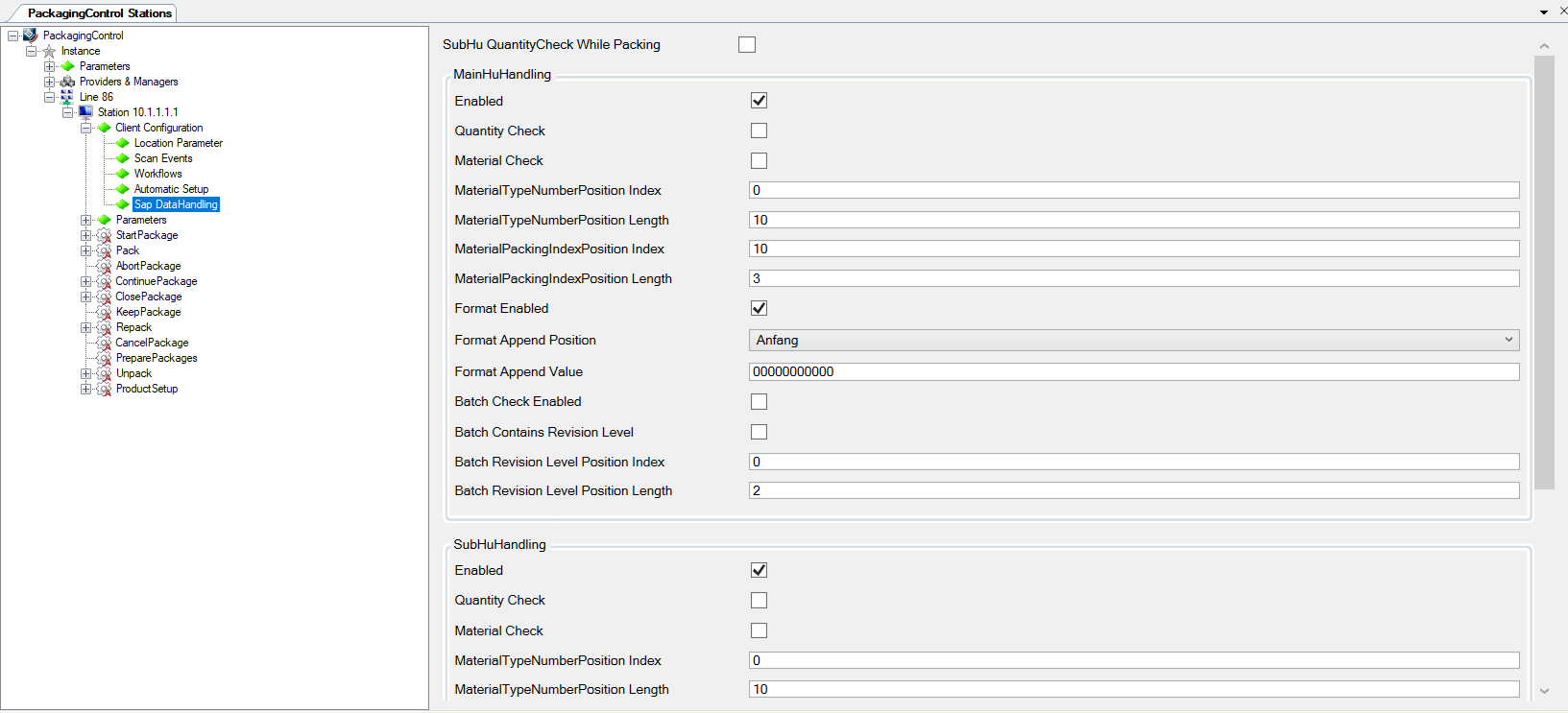Enable MainHuHandling Material Check
Screen dimensions: 1568x713
[759, 160]
